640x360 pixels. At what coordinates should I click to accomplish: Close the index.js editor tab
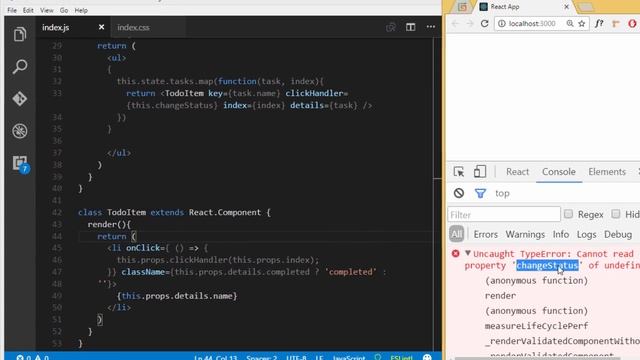pyautogui.click(x=101, y=27)
